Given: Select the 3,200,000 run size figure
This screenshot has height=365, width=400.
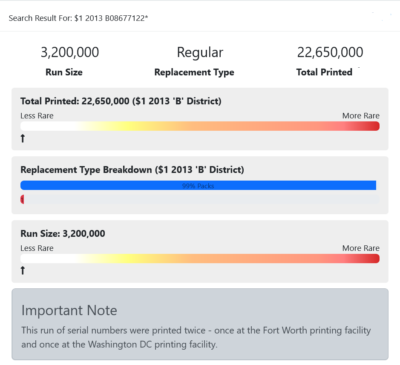Looking at the screenshot, I should pyautogui.click(x=70, y=52).
